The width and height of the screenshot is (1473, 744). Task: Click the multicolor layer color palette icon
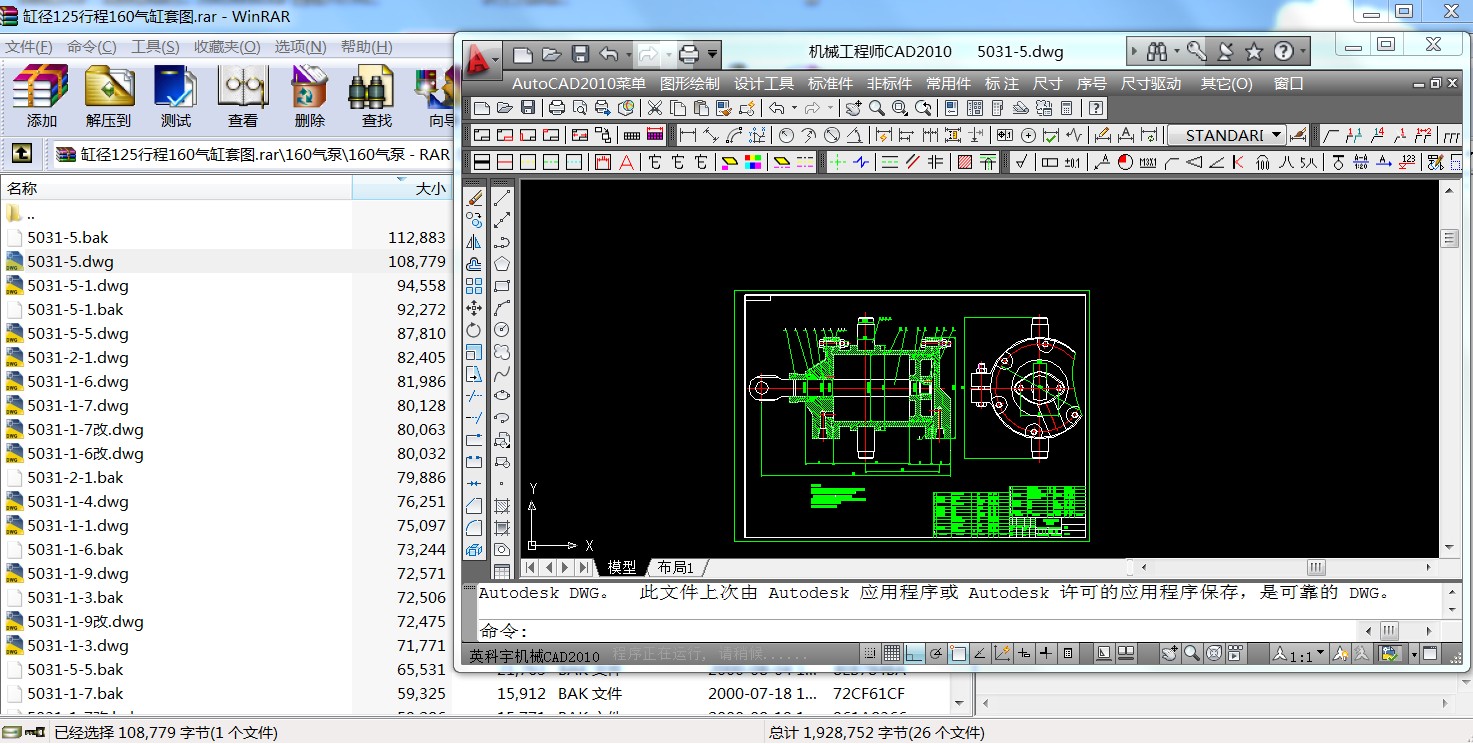pyautogui.click(x=754, y=162)
